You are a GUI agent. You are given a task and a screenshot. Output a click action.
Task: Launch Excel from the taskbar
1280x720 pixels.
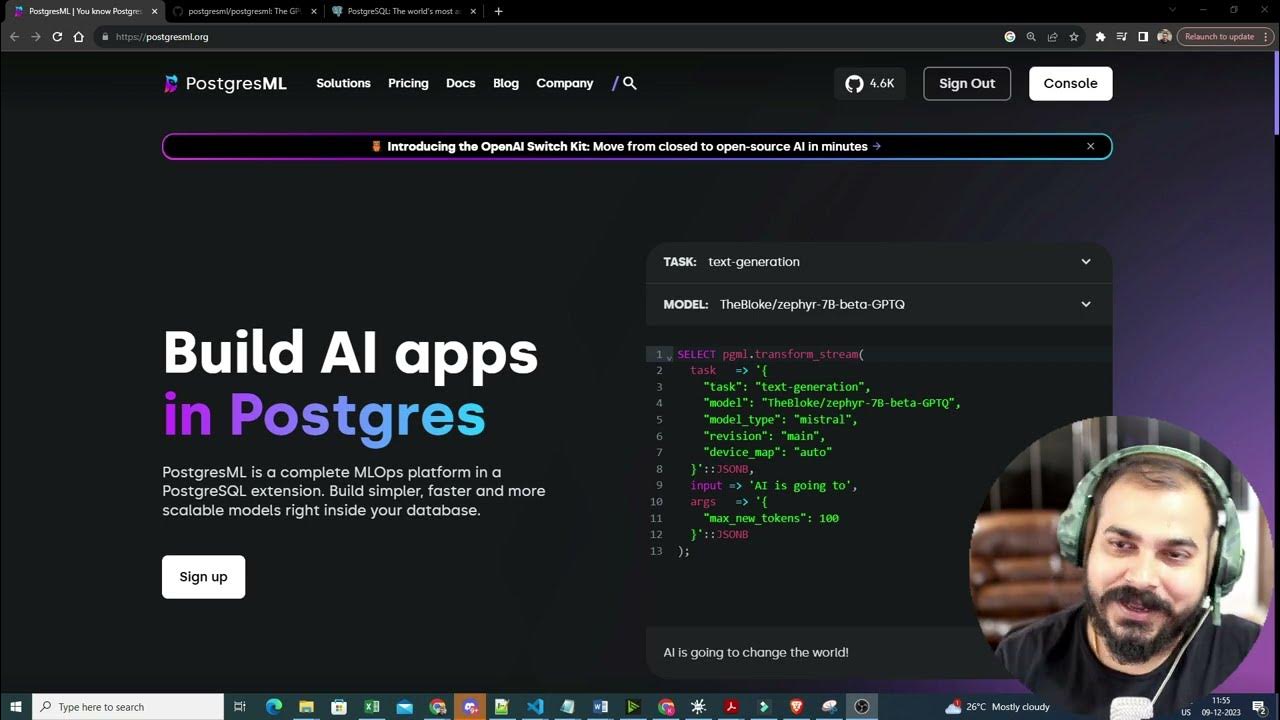click(x=372, y=707)
